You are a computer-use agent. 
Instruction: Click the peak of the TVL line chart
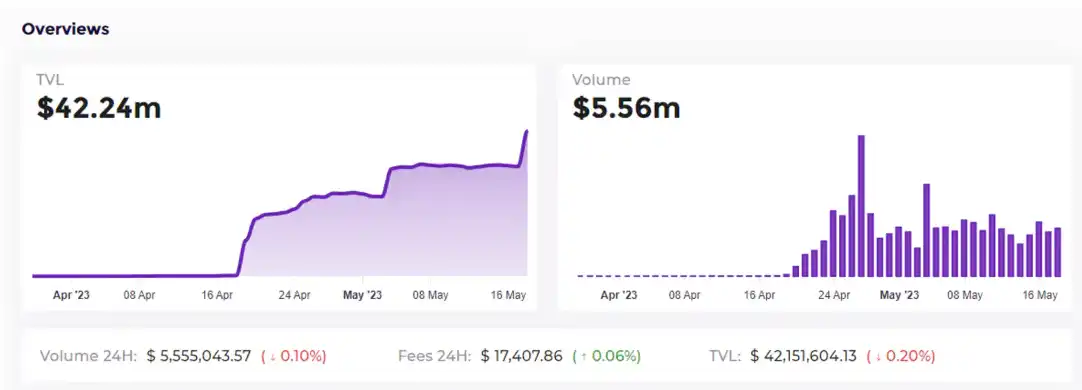[527, 131]
